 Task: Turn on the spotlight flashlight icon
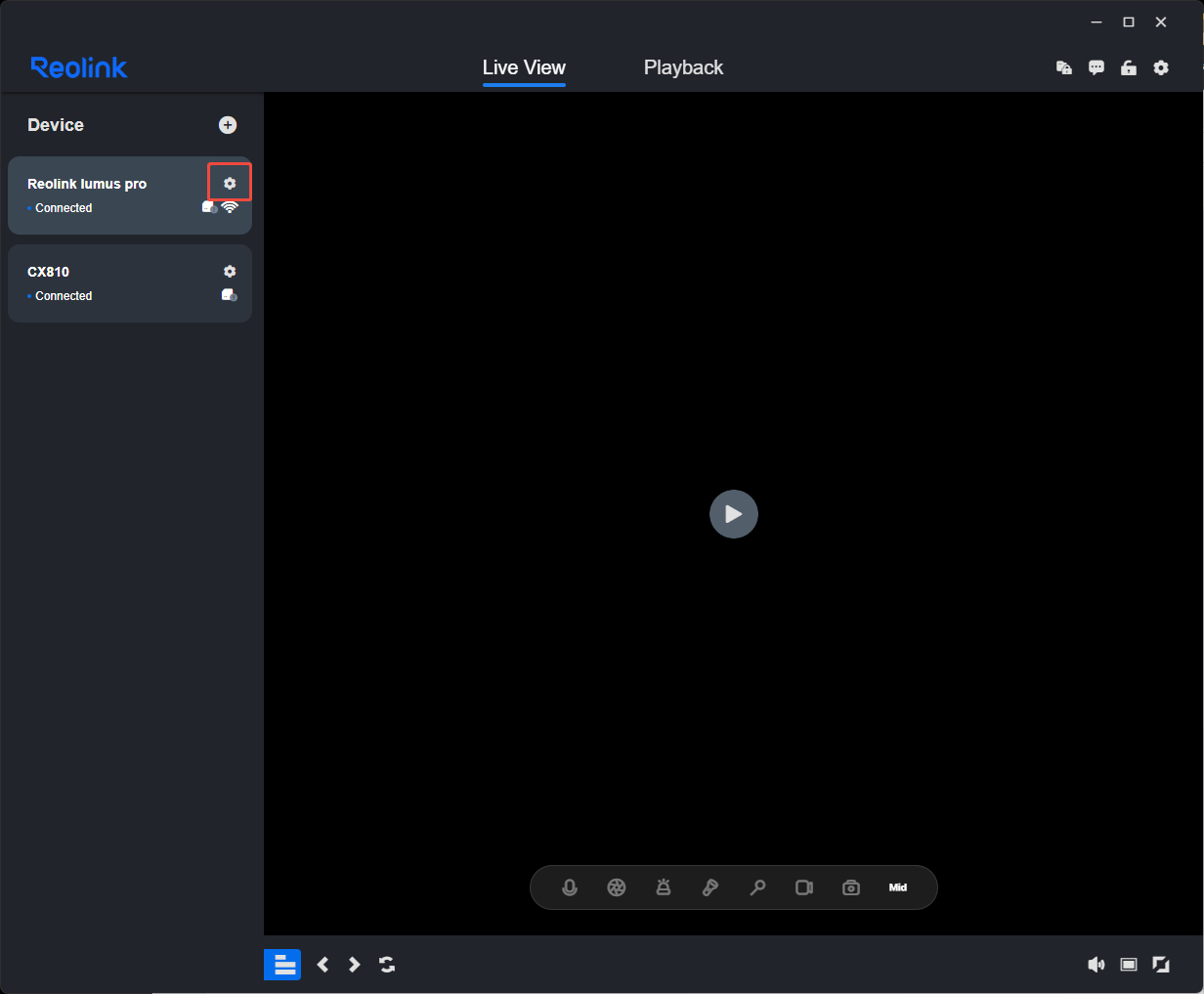pos(710,887)
